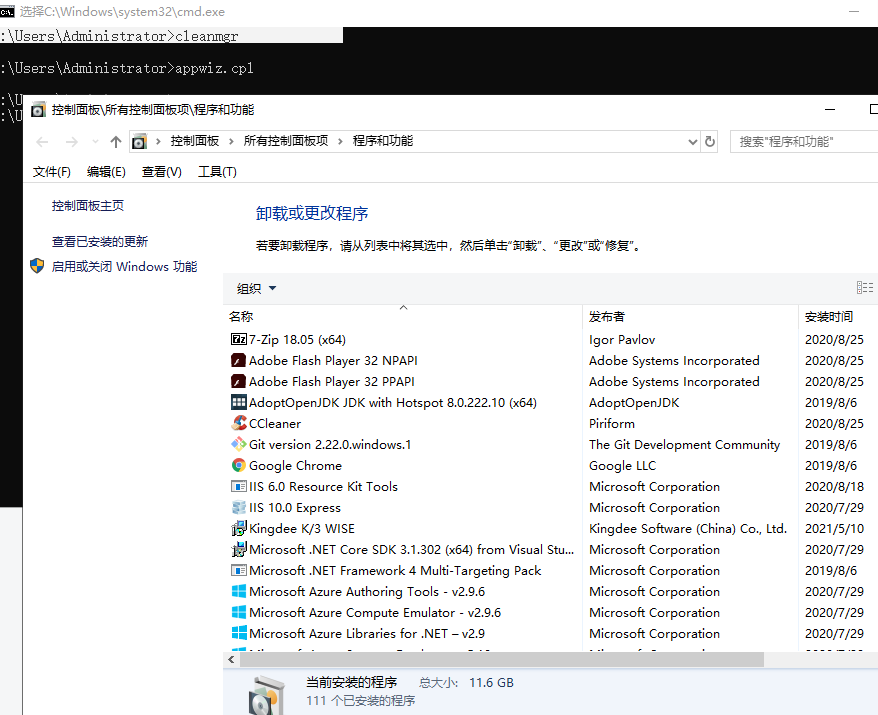The width and height of the screenshot is (878, 715).
Task: Click the view options icon in toolbar
Action: [865, 288]
